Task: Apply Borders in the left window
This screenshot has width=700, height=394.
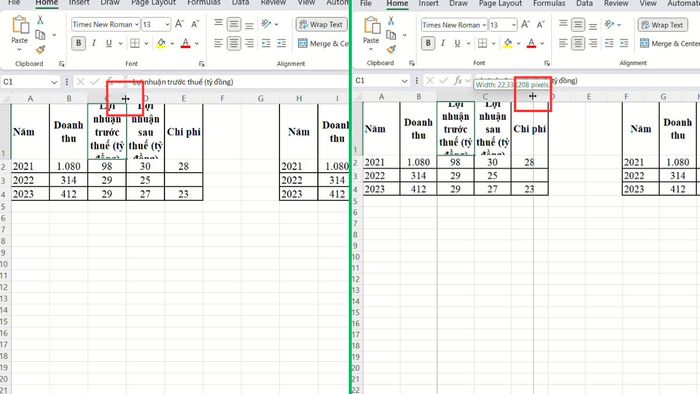Action: point(135,43)
